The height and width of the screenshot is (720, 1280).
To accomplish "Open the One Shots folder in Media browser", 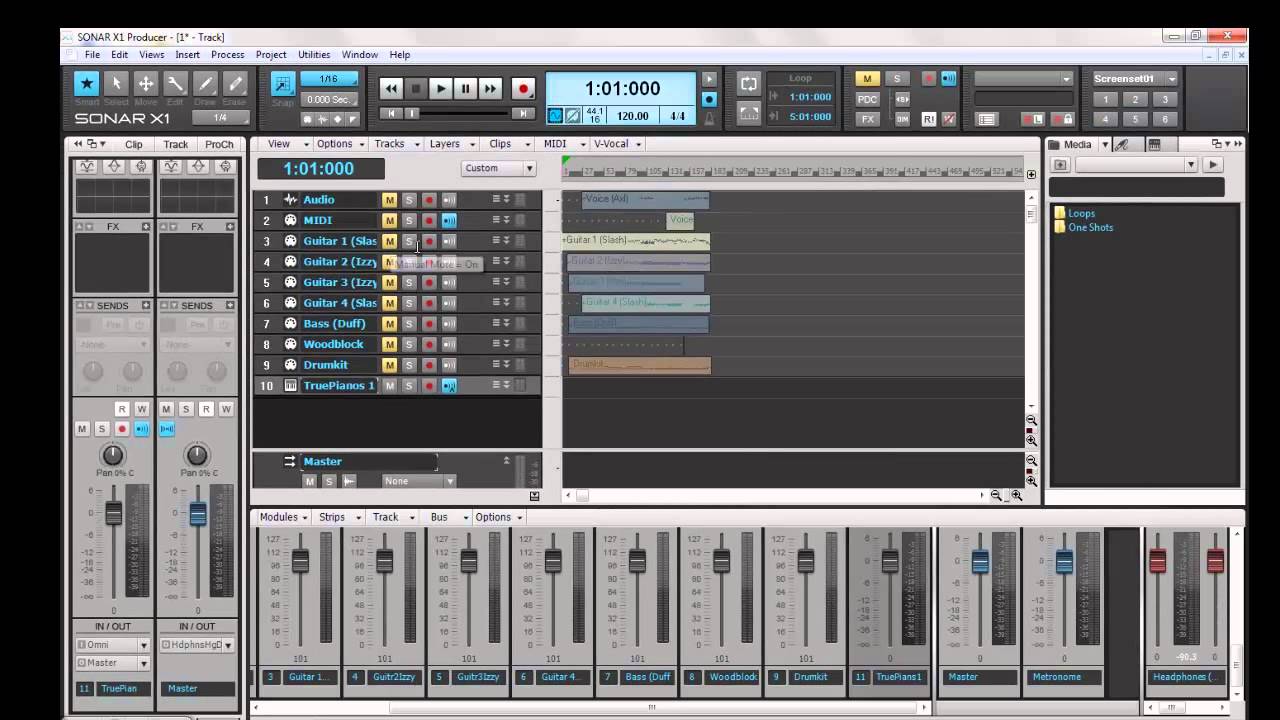I will pos(1090,227).
